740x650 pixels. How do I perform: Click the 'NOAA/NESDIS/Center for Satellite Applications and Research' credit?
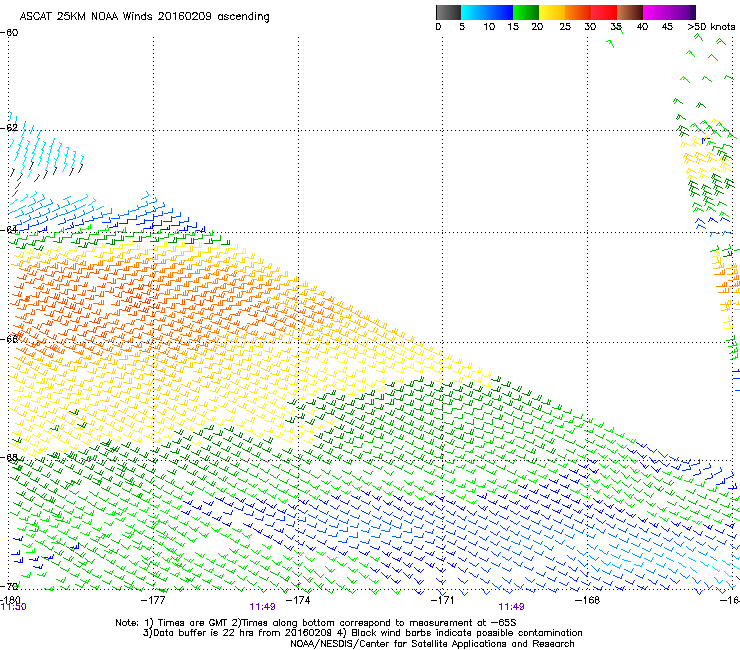(x=432, y=644)
